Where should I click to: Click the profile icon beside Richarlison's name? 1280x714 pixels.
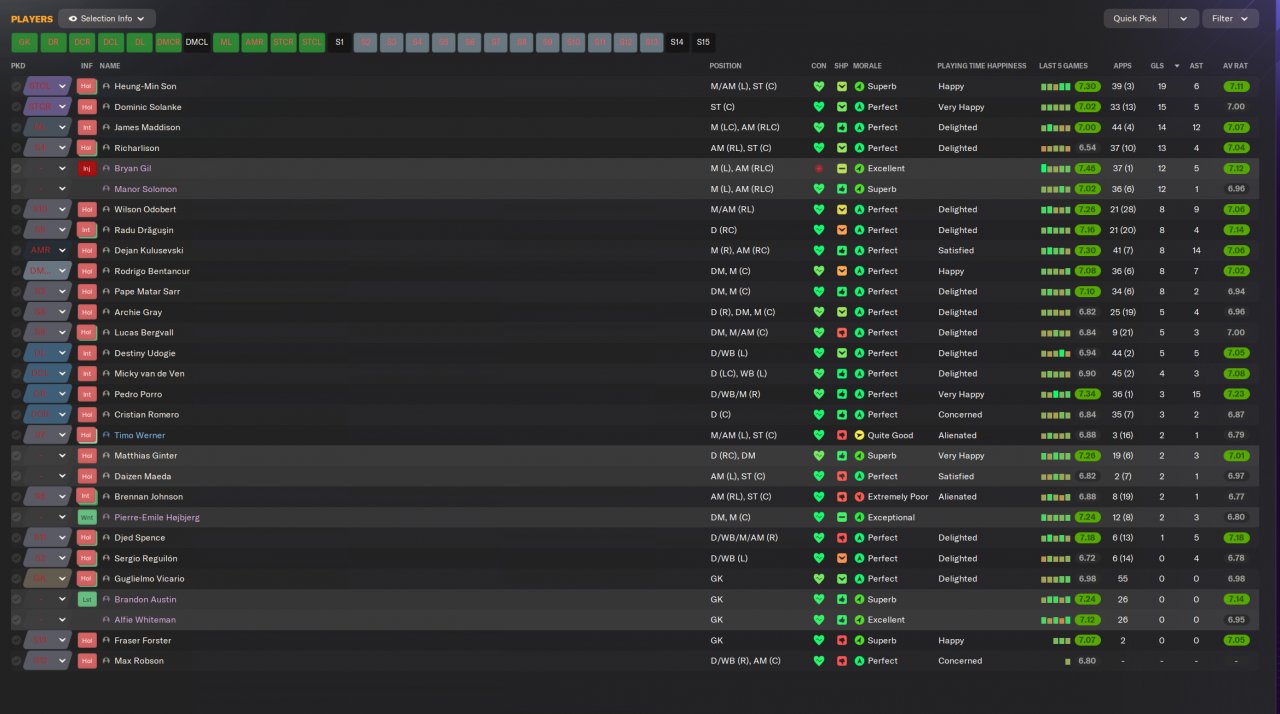(x=107, y=148)
